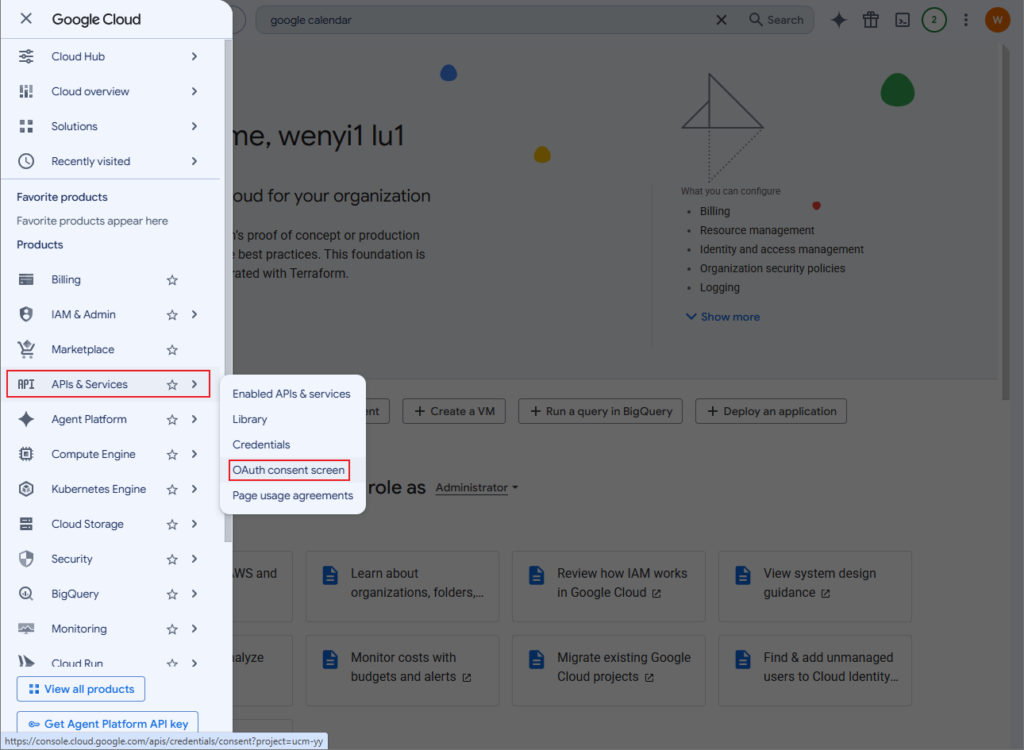Pin Compute Engine with its star

click(172, 455)
